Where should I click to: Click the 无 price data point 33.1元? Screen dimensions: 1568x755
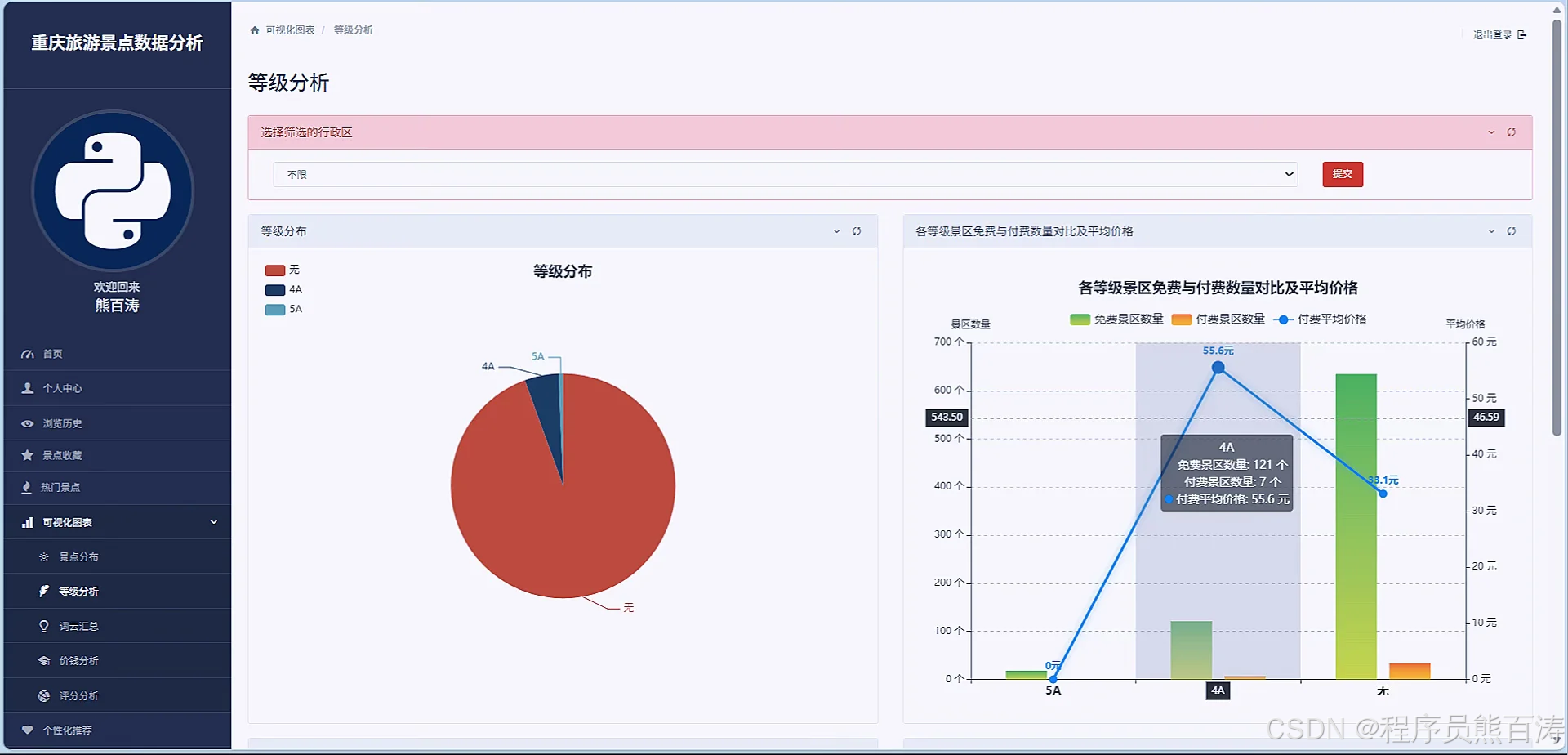[x=1383, y=494]
